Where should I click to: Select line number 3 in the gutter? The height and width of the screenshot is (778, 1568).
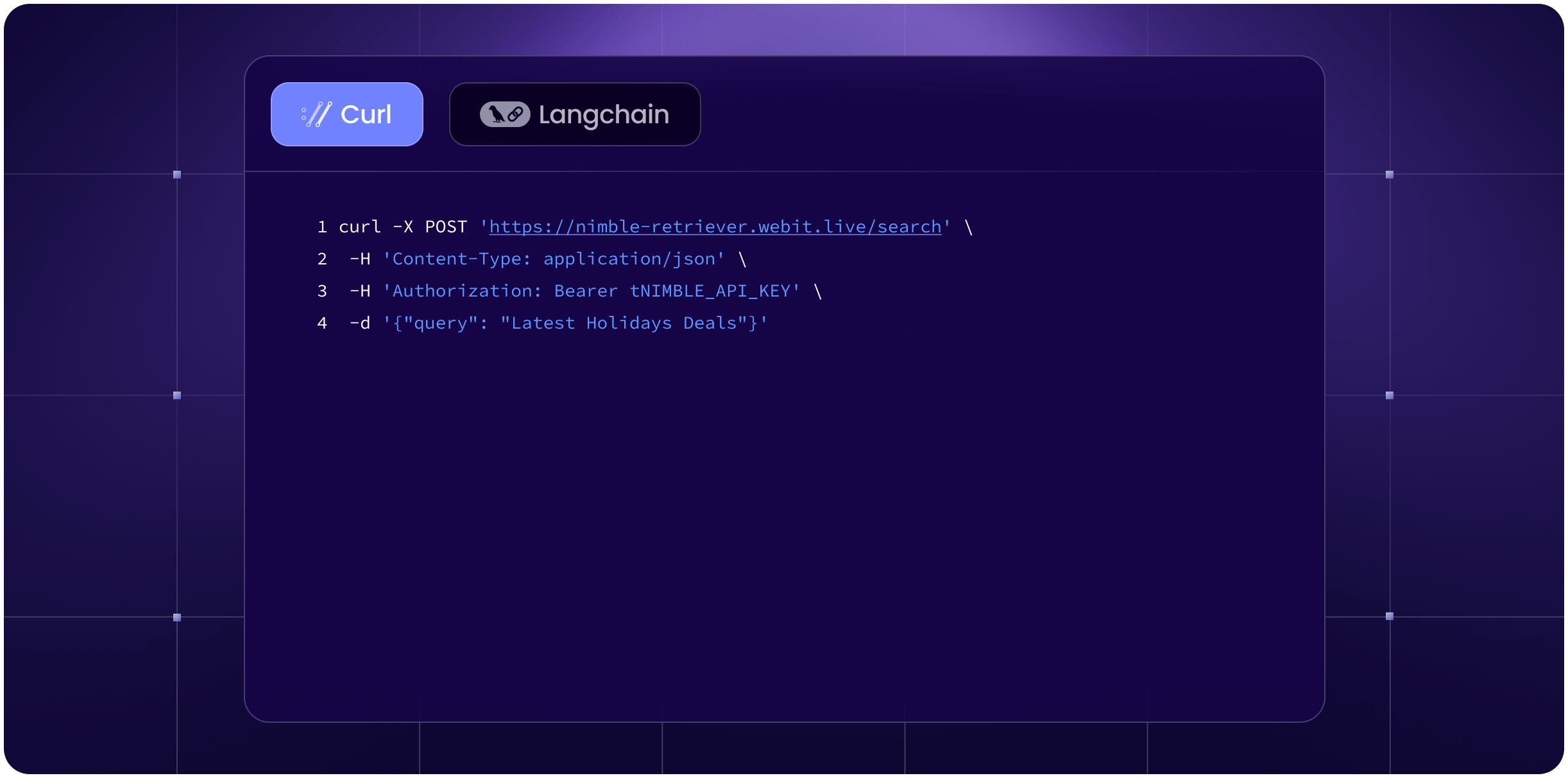tap(322, 291)
